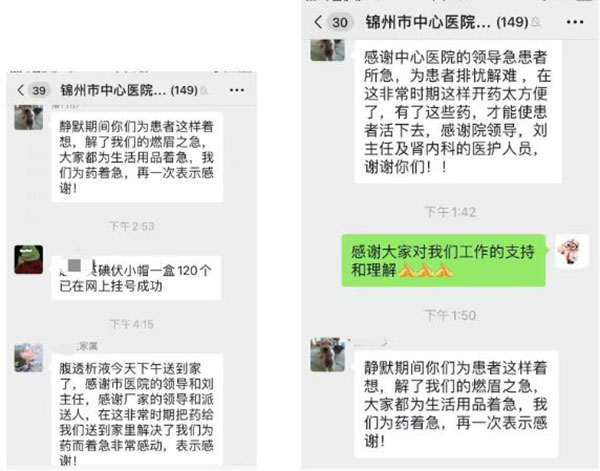The image size is (600, 471).
Task: Tap unread badge 39 in left header
Action: pos(39,91)
